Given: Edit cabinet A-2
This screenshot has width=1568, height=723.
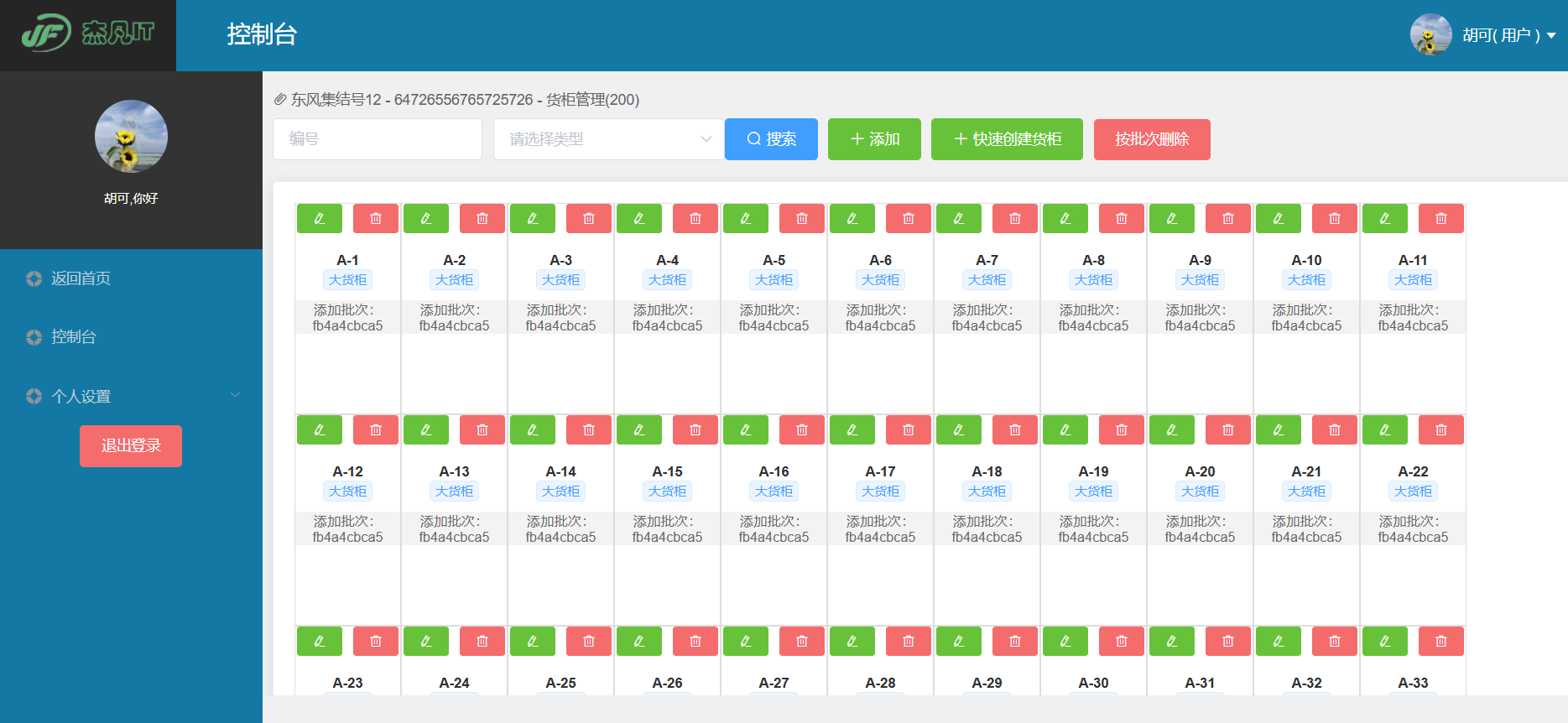Looking at the screenshot, I should [x=426, y=218].
